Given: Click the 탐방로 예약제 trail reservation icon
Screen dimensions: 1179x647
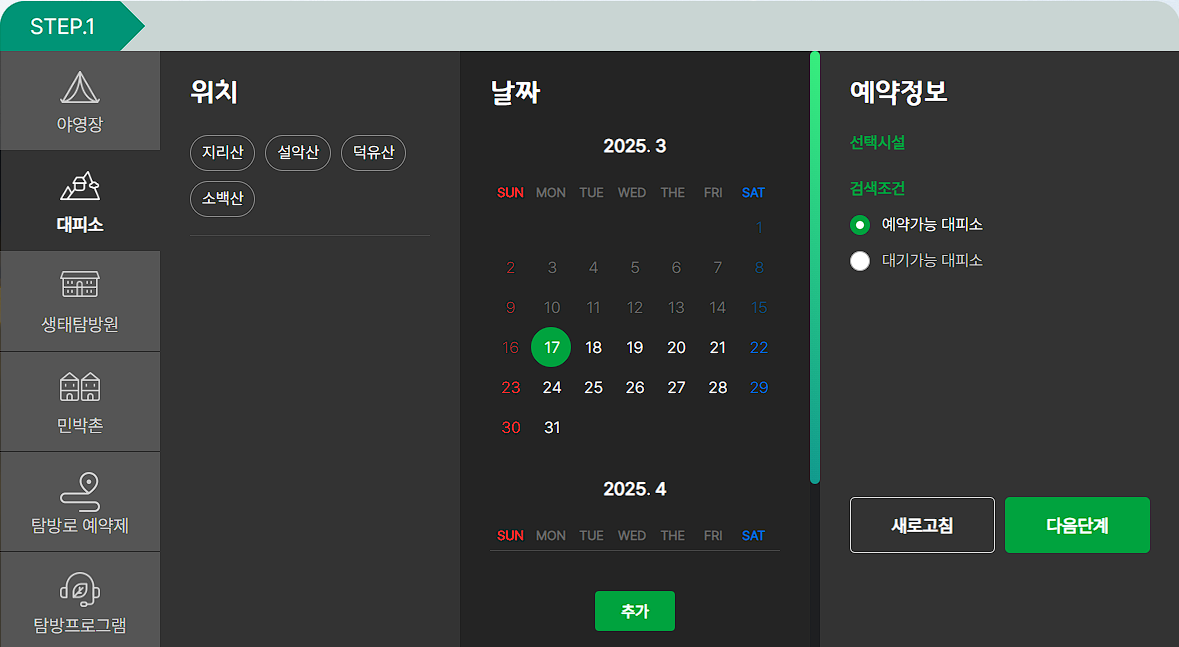Looking at the screenshot, I should point(80,501).
